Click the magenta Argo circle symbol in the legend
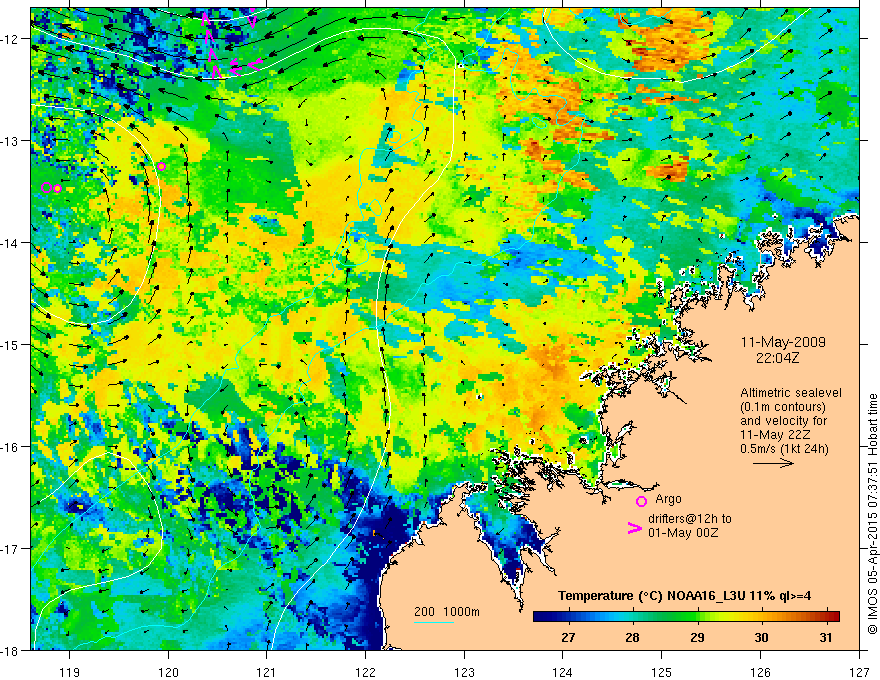 point(641,501)
